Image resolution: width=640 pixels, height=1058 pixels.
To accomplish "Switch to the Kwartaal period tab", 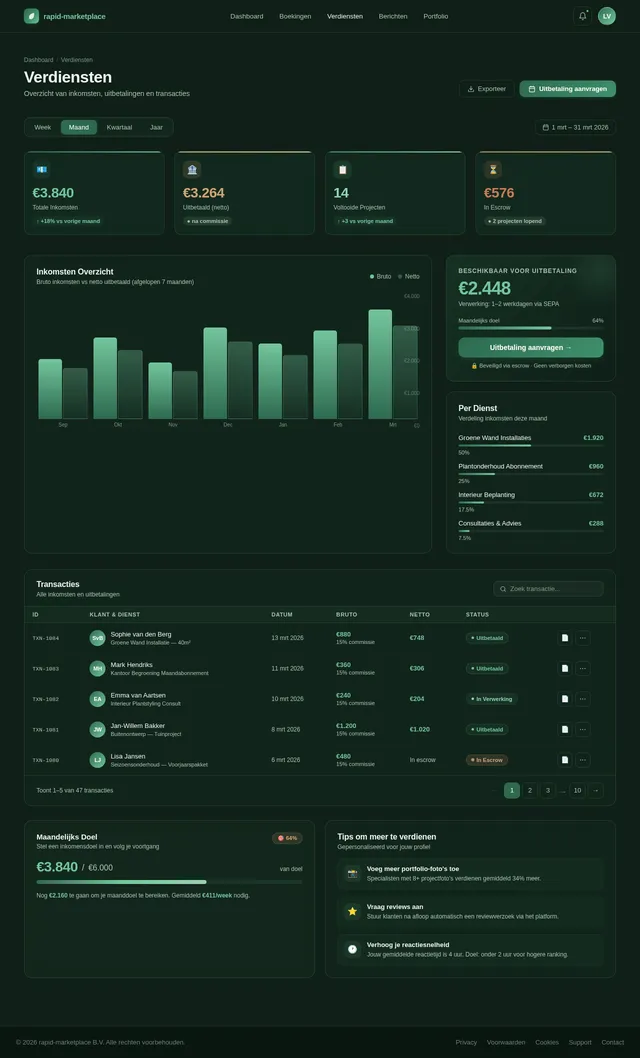I will tap(119, 127).
